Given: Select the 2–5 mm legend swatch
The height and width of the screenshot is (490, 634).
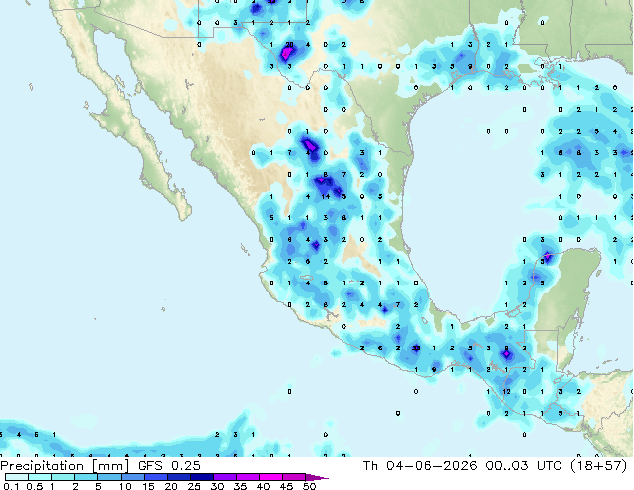Looking at the screenshot, I should (x=86, y=477).
